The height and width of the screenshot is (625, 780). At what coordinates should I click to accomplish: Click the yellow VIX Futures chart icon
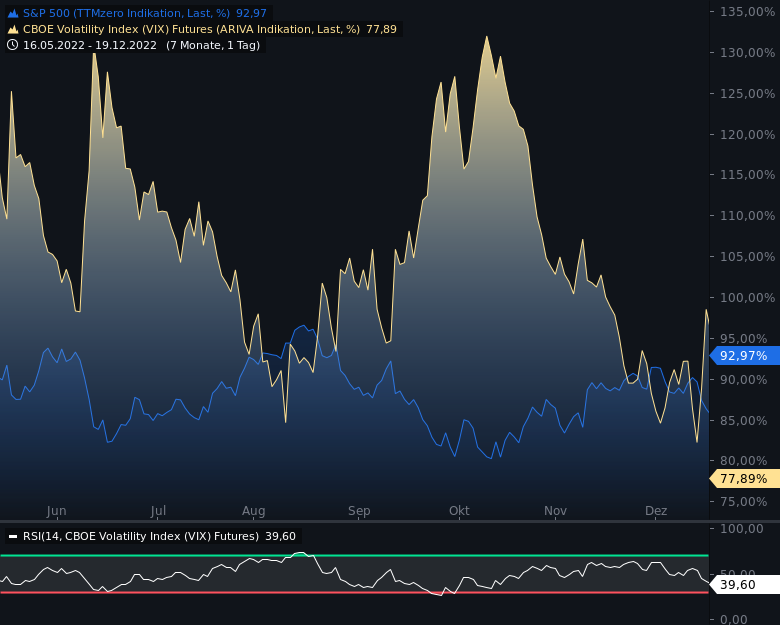pos(13,30)
